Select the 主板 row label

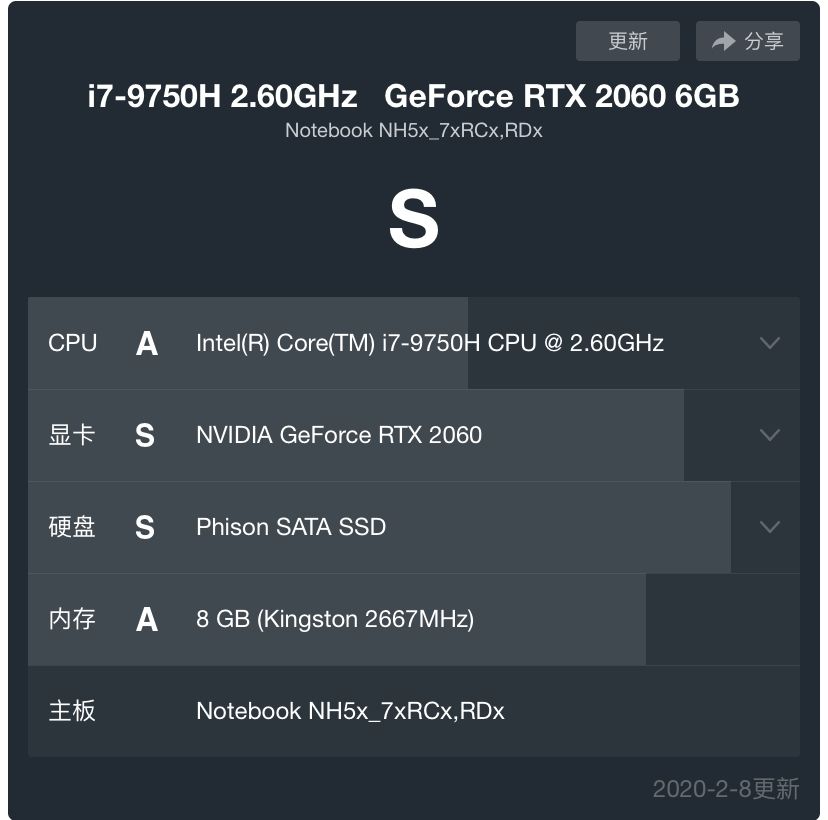(72, 711)
